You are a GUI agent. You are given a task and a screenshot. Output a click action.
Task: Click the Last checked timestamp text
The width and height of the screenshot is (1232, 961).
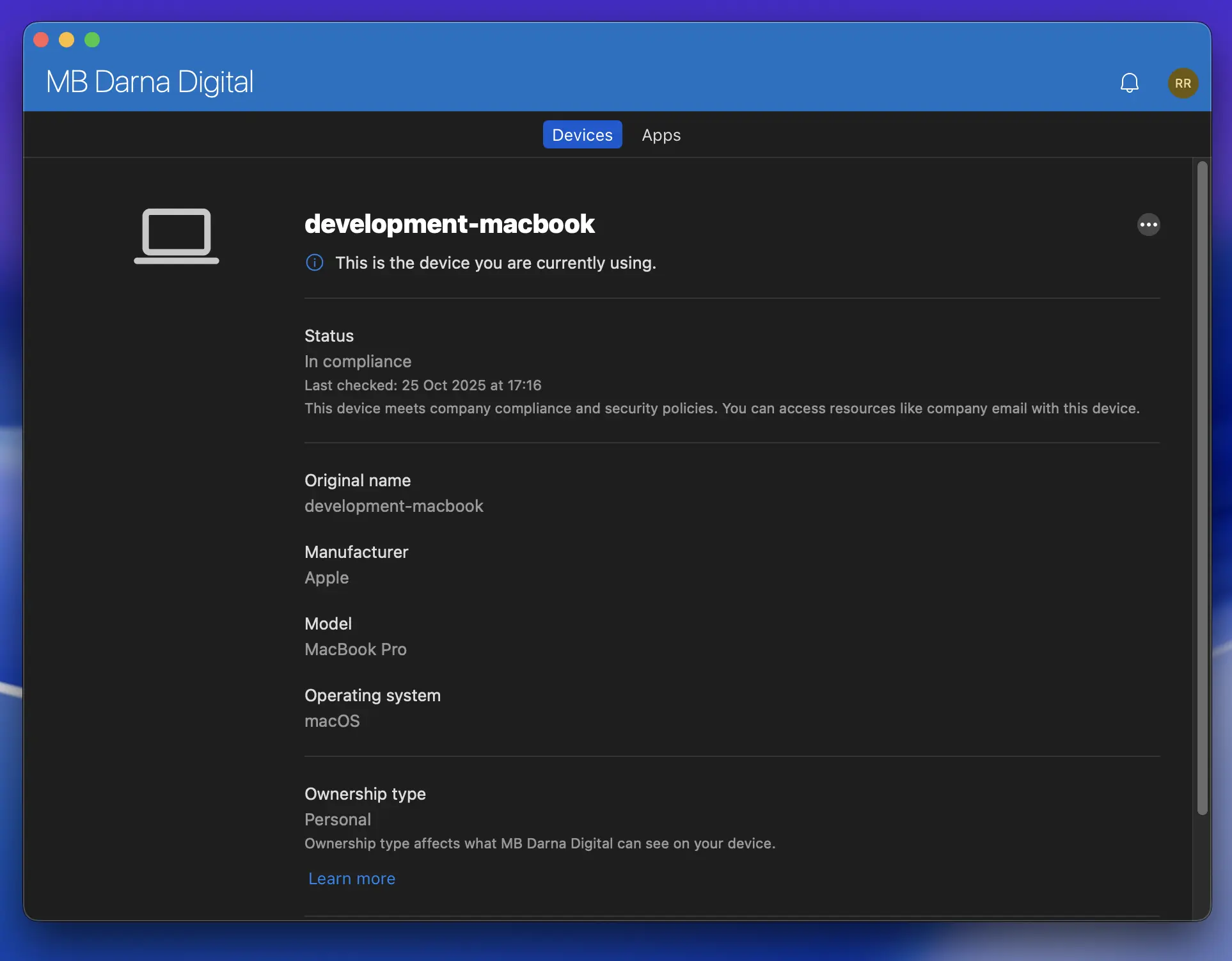422,385
